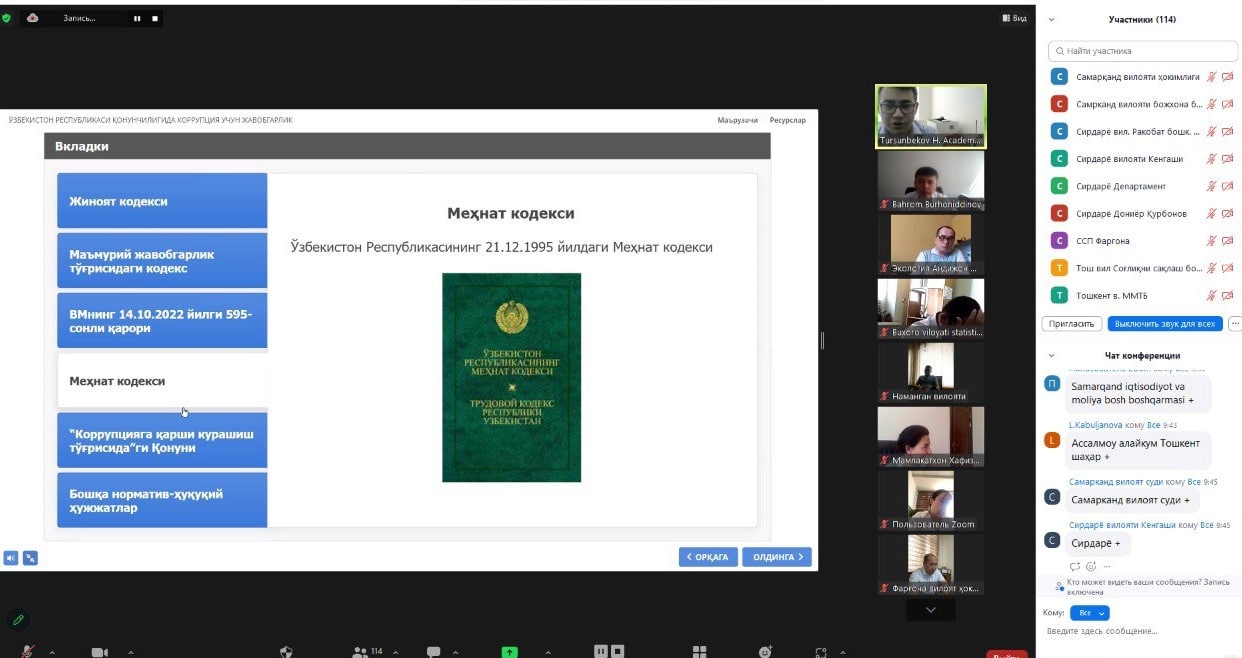Viewport: 1242px width, 658px height.
Task: Open the Ресурслар menu in the slide header
Action: 787,120
